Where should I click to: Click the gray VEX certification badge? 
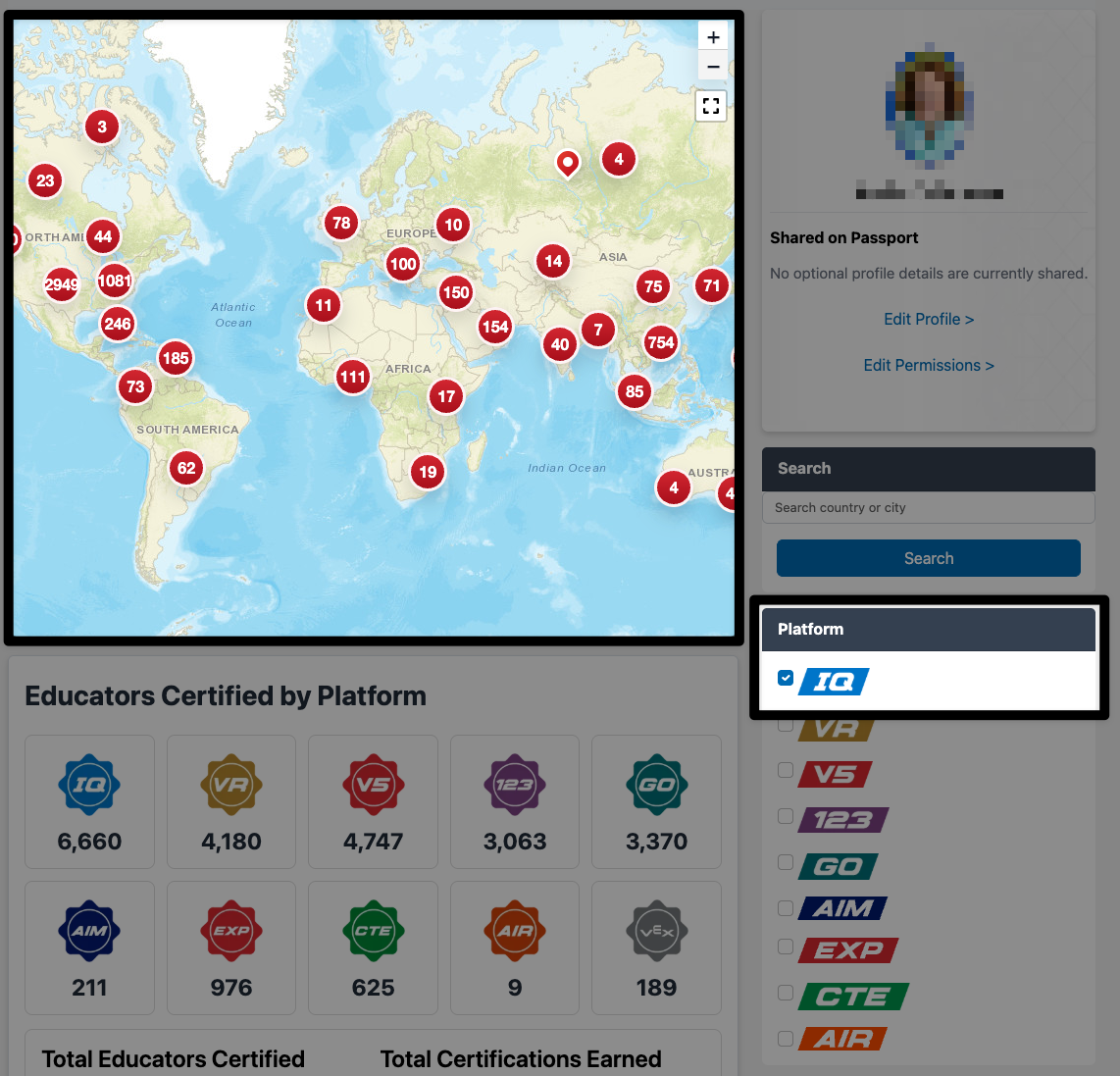[x=656, y=930]
